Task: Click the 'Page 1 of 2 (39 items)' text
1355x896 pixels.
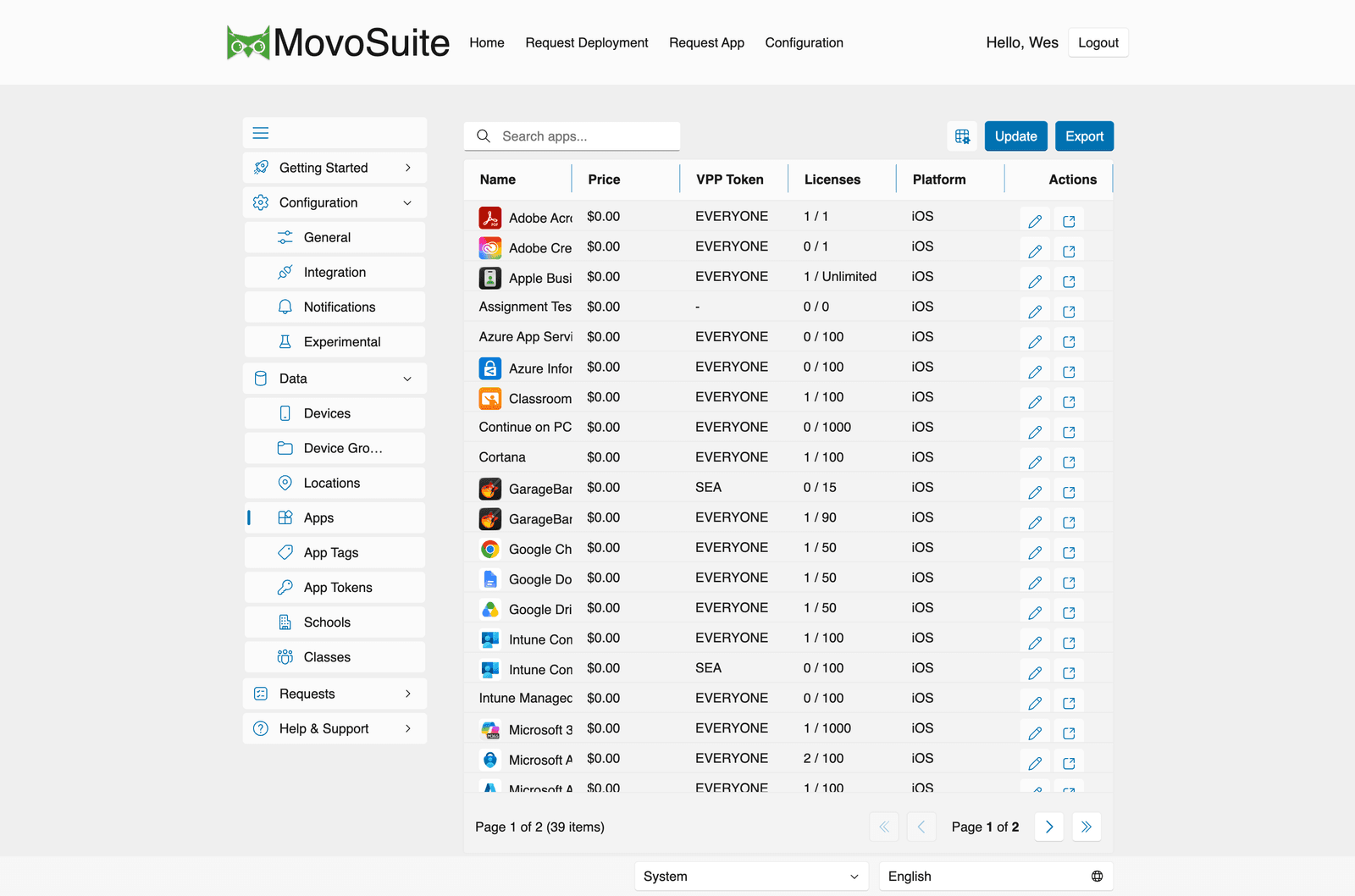Action: (539, 827)
